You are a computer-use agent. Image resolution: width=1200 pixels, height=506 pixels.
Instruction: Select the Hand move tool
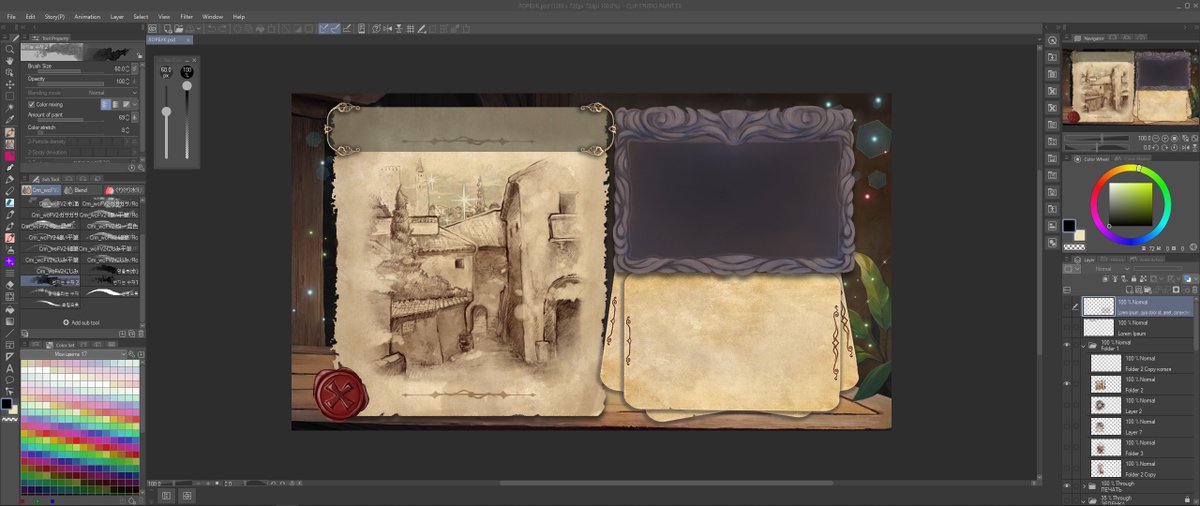pos(10,61)
